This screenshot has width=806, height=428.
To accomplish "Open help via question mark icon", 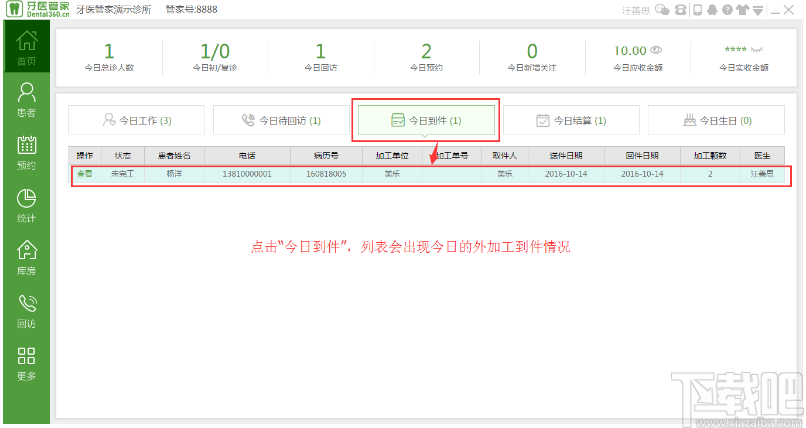I will pos(727,10).
